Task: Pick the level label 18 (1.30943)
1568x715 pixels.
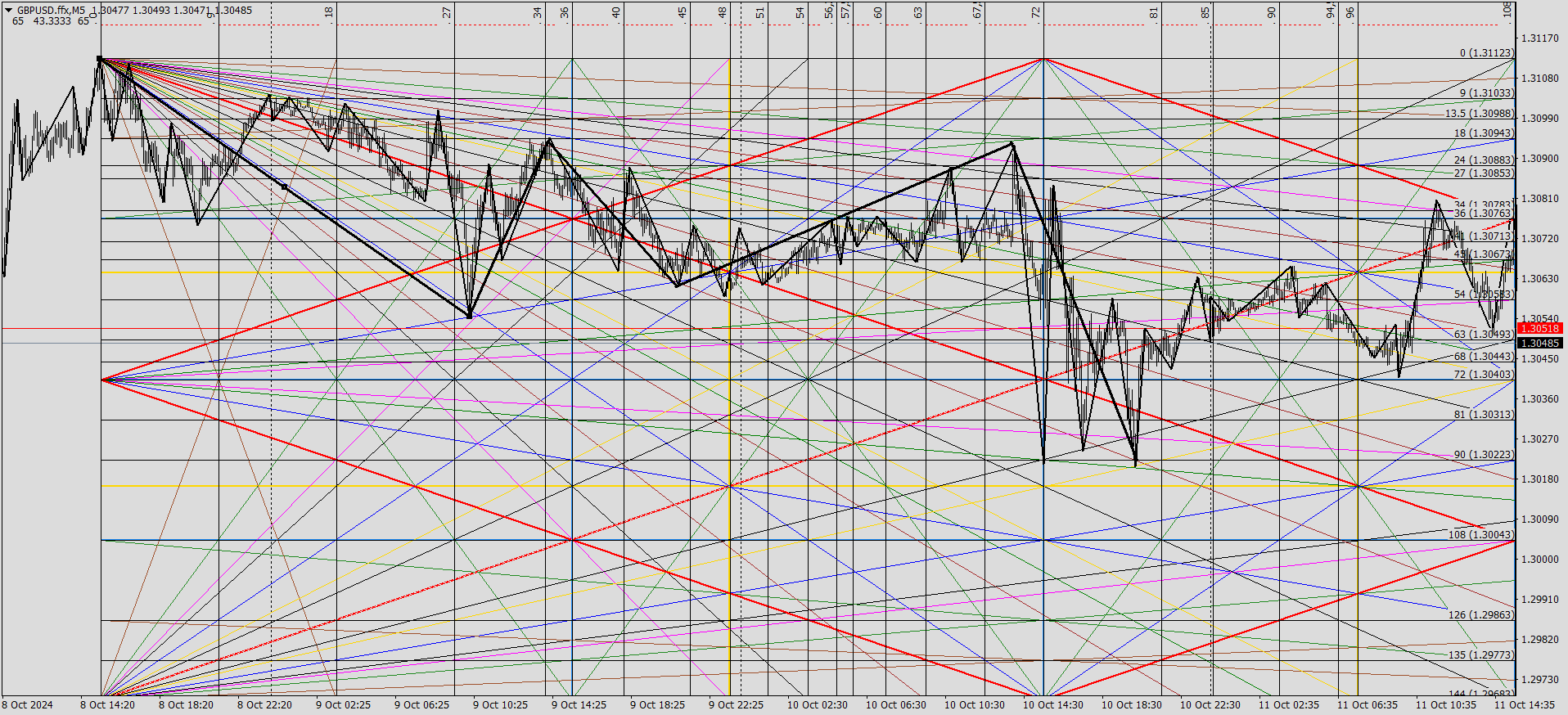Action: pyautogui.click(x=1484, y=133)
